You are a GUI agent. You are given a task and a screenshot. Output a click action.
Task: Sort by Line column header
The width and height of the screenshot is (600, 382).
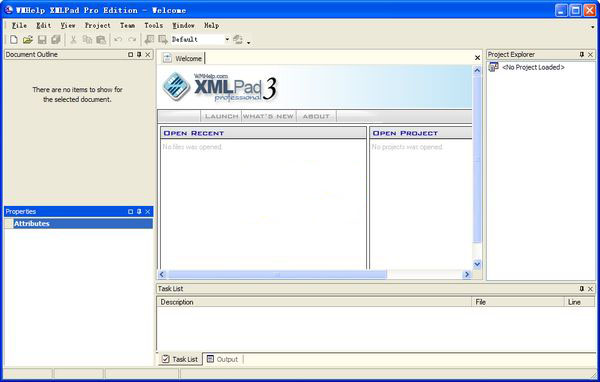579,302
